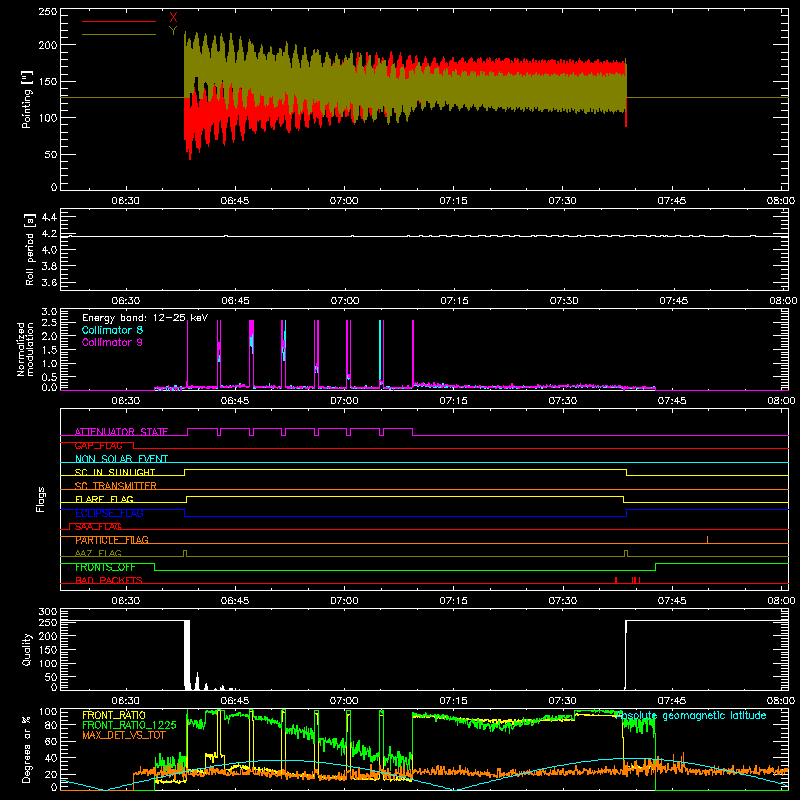Viewport: 800px width, 800px height.
Task: Click the green FRONT_RATIO_1225 legend label
Action: (x=129, y=725)
